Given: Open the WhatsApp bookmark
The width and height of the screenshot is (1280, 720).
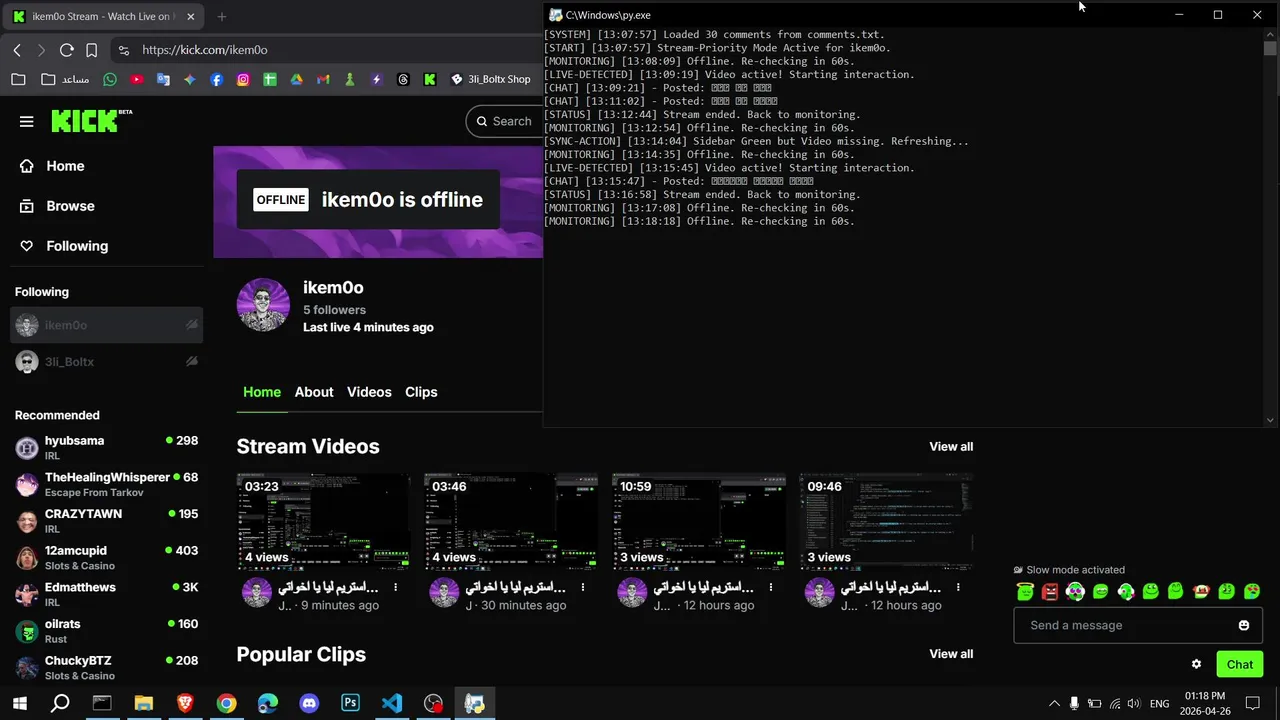Looking at the screenshot, I should (x=110, y=79).
